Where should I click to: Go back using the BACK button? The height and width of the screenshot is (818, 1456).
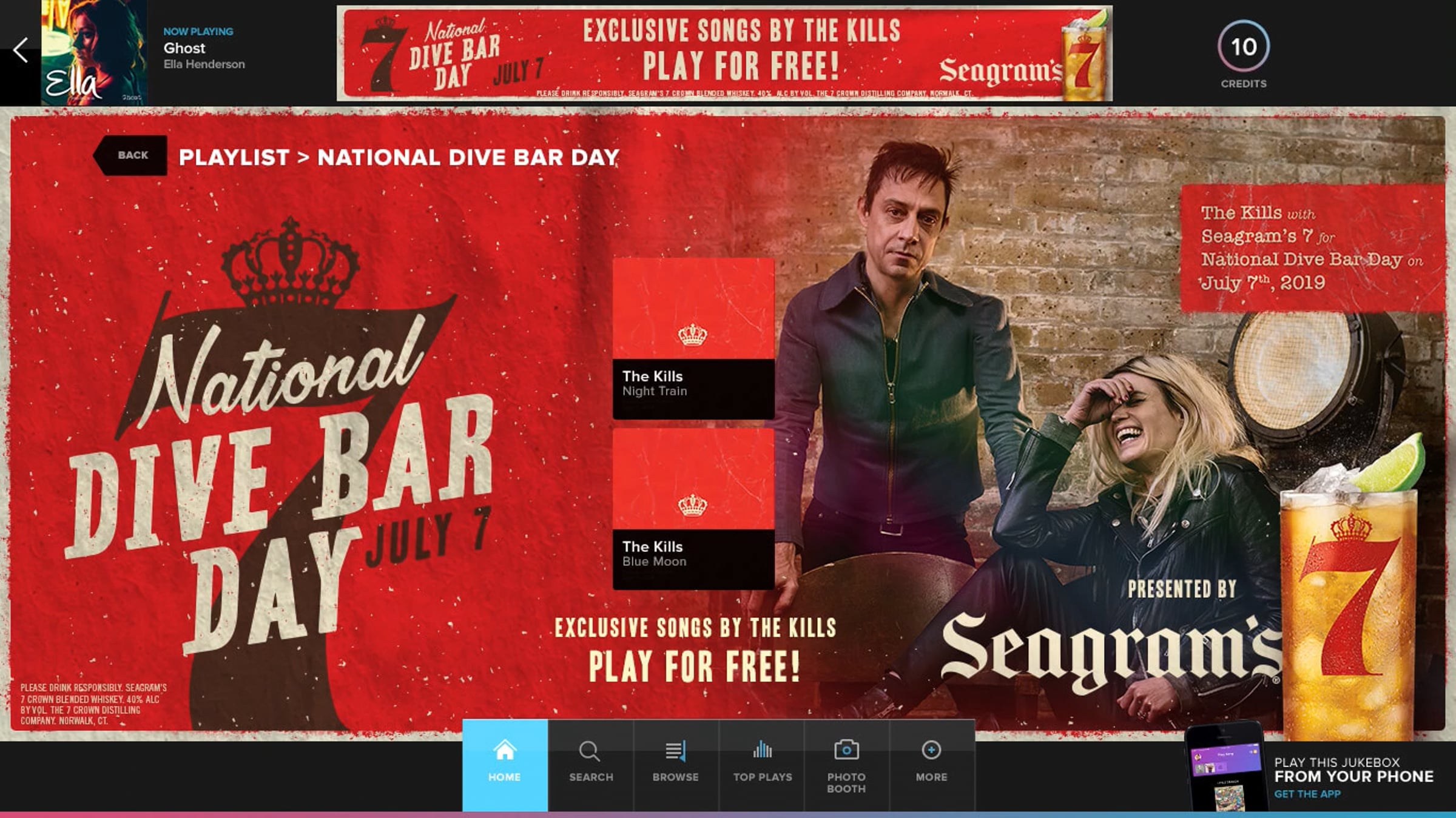[x=130, y=155]
